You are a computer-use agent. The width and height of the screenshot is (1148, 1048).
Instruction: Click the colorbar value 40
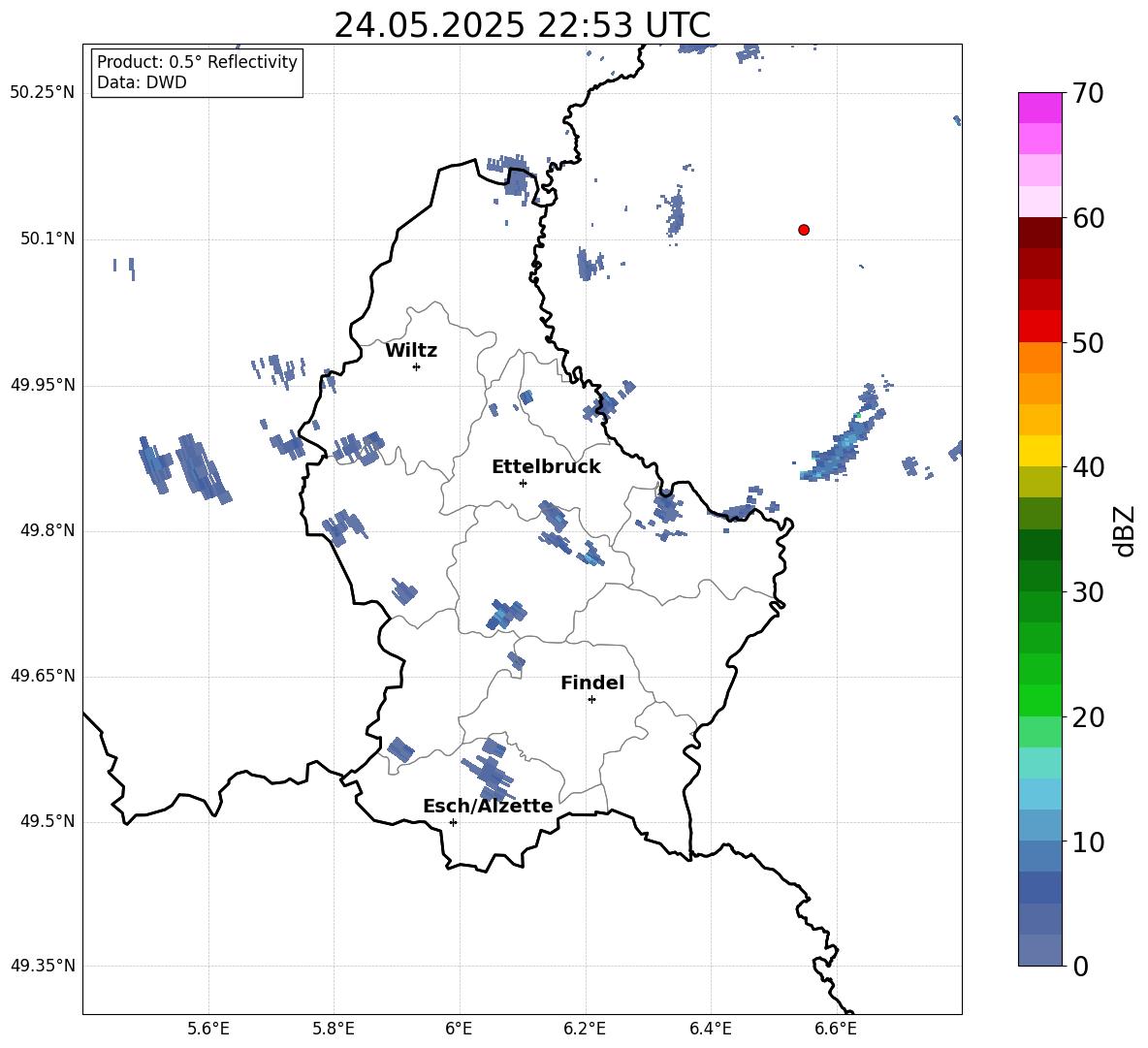(1088, 467)
